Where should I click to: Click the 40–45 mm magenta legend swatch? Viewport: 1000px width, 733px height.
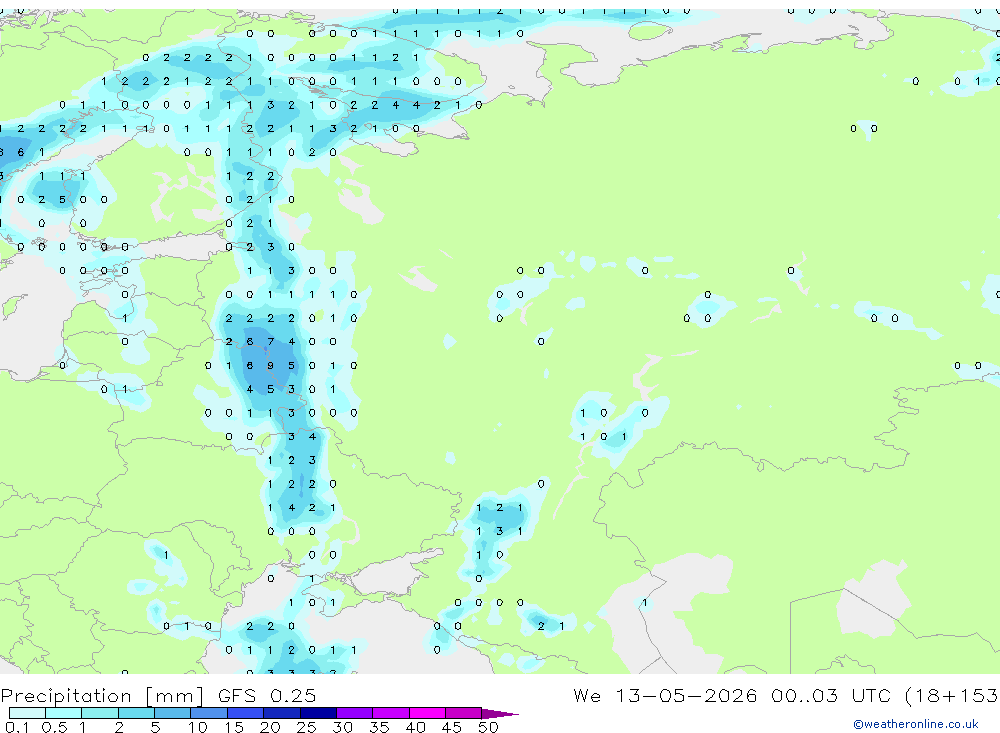tap(427, 713)
